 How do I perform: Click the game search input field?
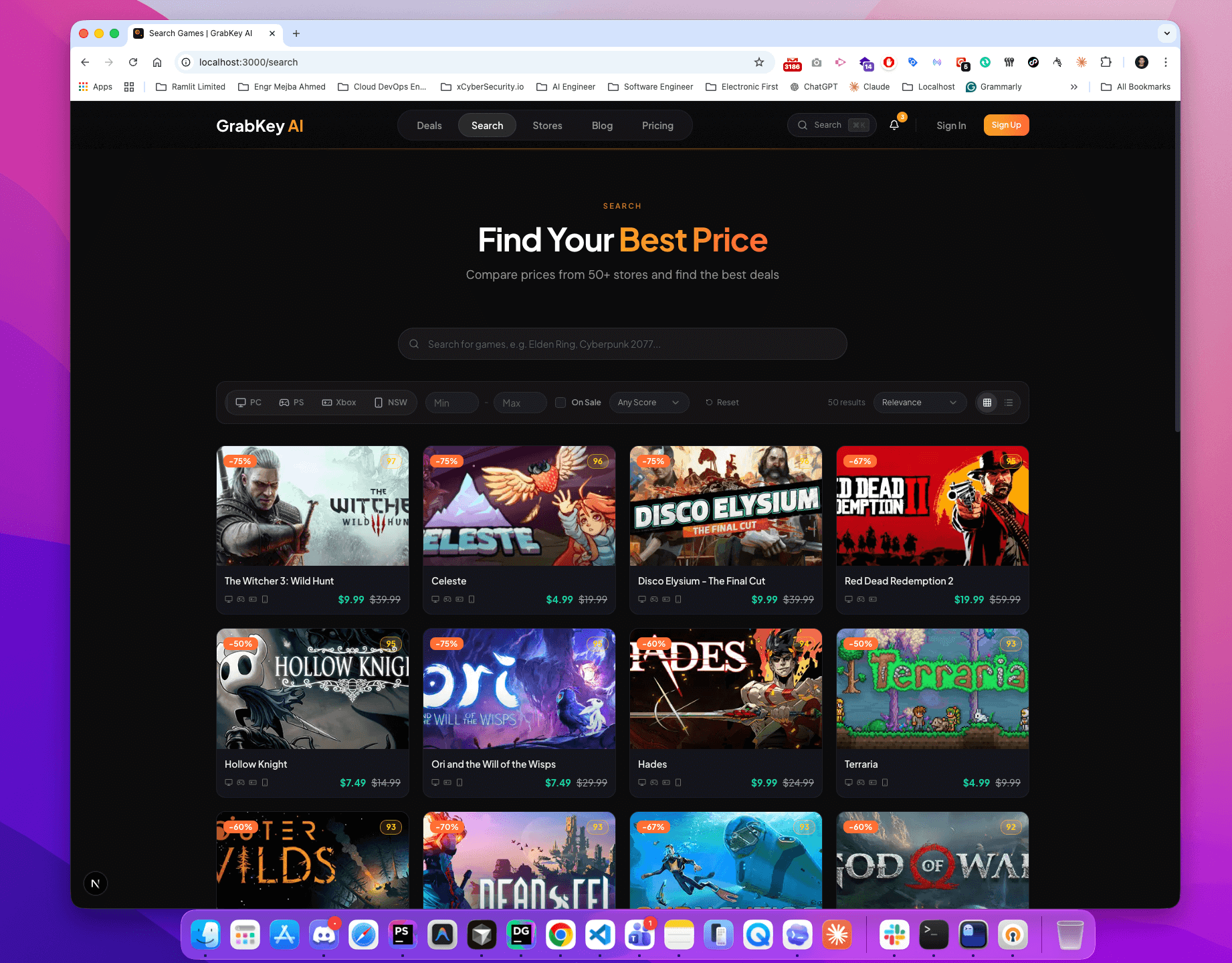[622, 344]
